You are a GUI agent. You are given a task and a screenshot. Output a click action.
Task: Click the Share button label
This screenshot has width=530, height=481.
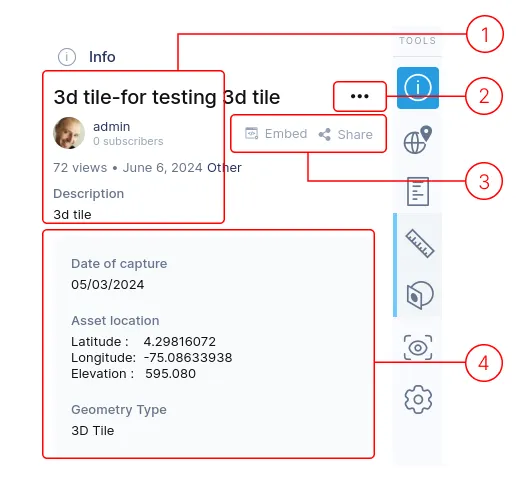tap(355, 135)
